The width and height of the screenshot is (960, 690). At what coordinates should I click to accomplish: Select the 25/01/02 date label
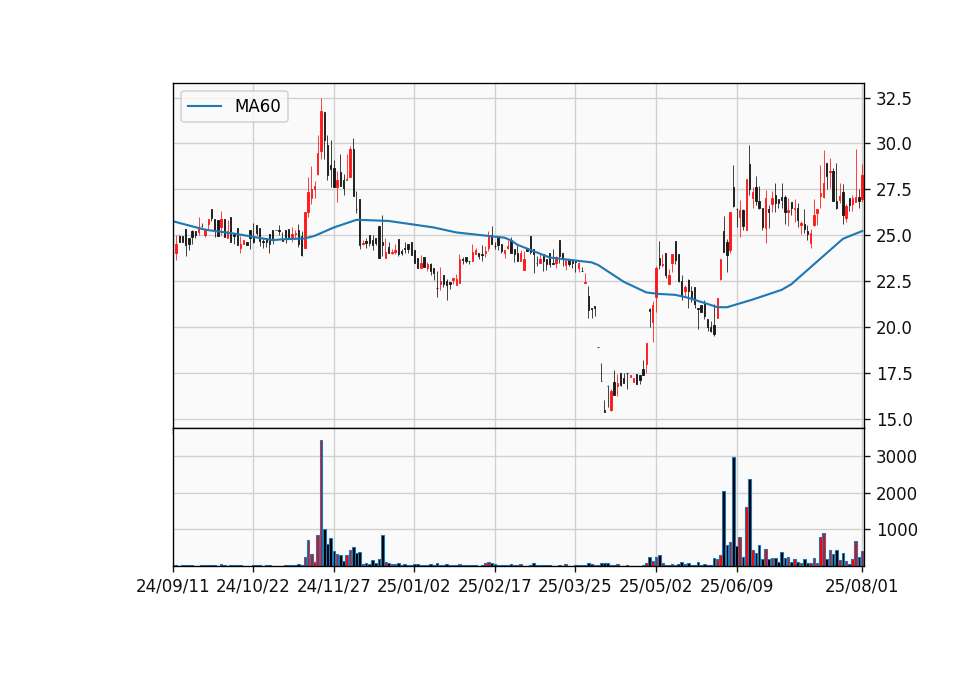pos(414,586)
